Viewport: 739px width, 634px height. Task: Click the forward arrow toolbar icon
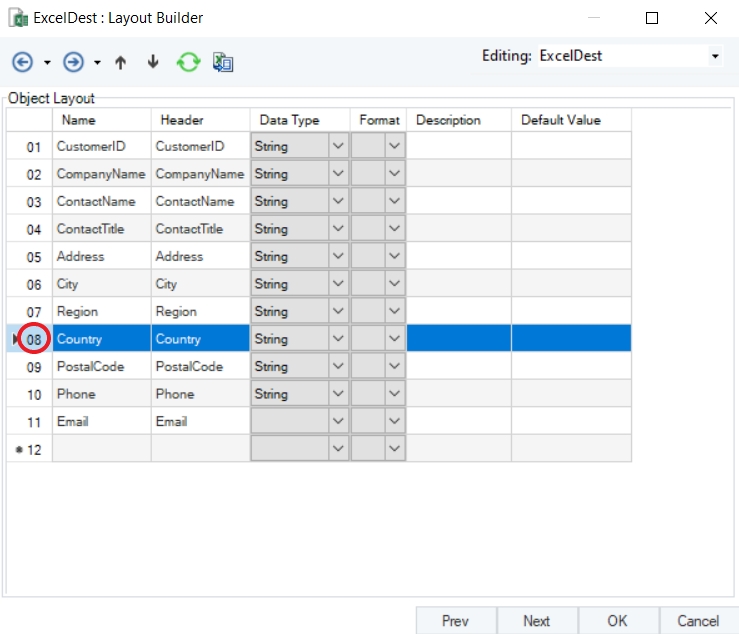(73, 62)
